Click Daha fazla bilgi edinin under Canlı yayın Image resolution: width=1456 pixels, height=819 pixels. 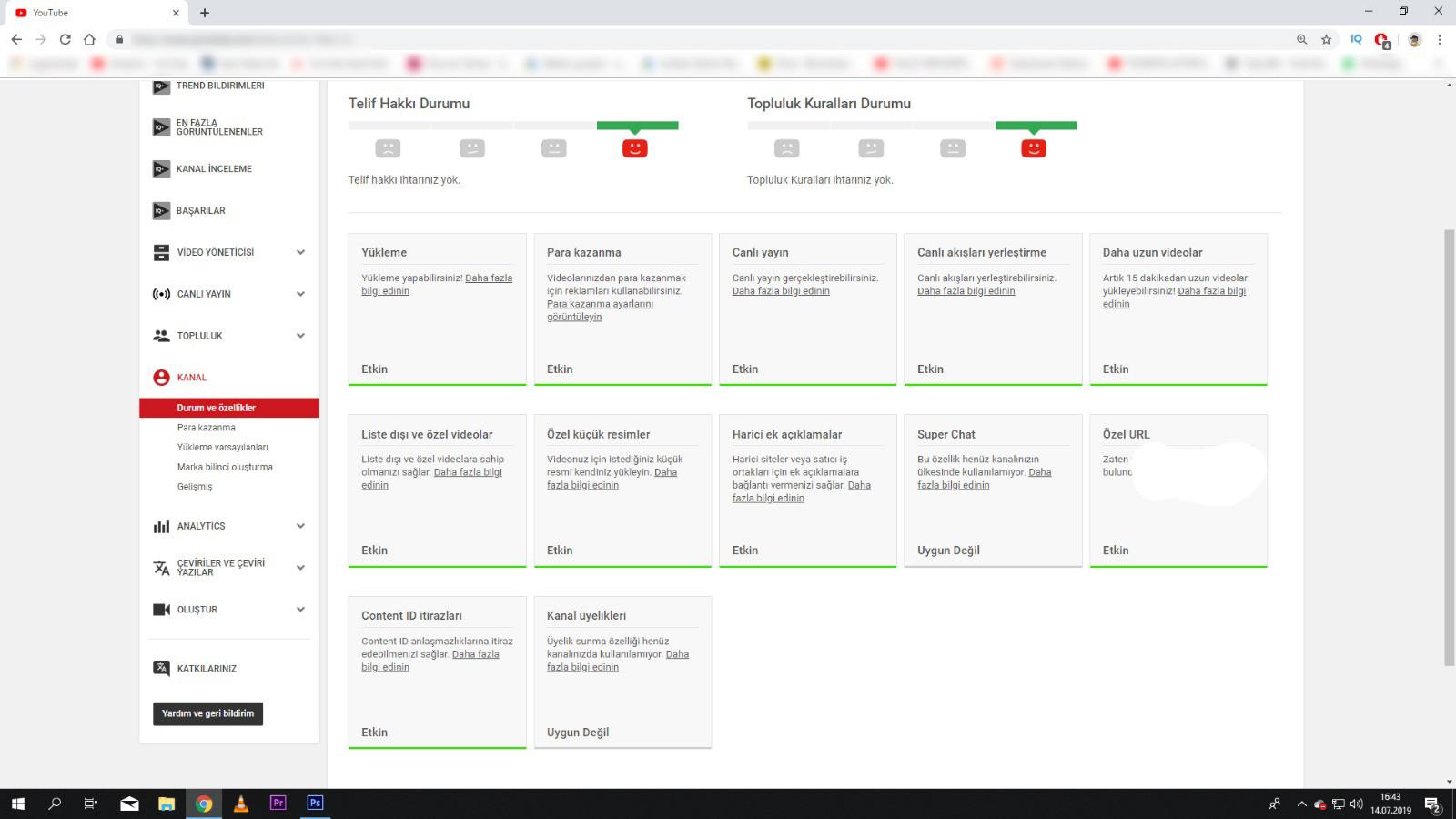coord(781,291)
